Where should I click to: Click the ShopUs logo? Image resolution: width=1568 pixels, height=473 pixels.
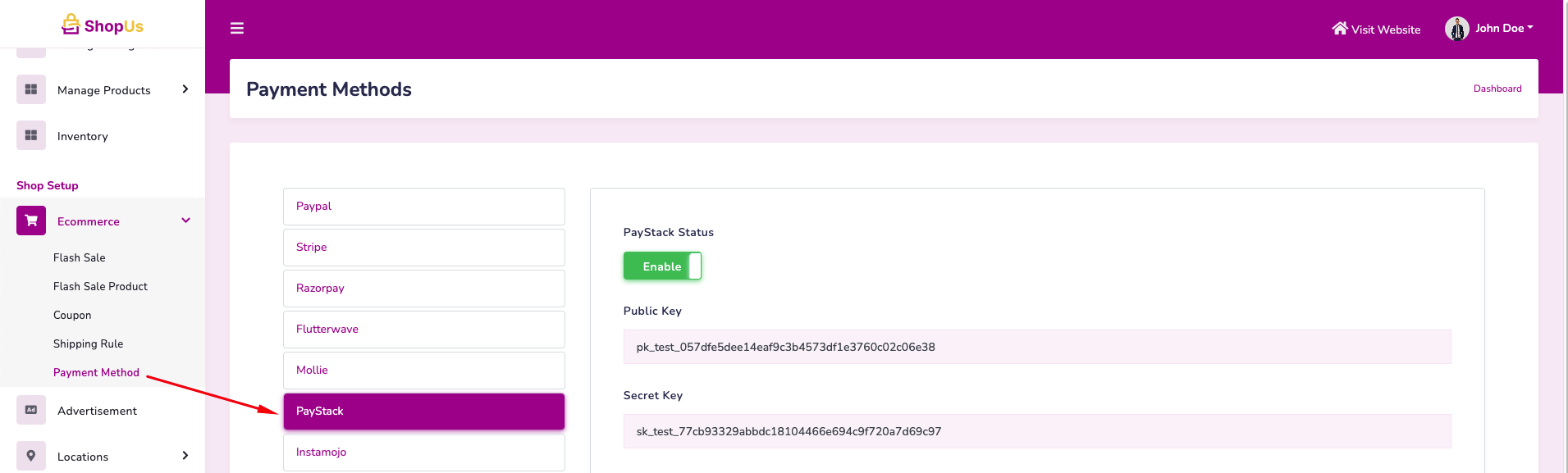pos(103,25)
